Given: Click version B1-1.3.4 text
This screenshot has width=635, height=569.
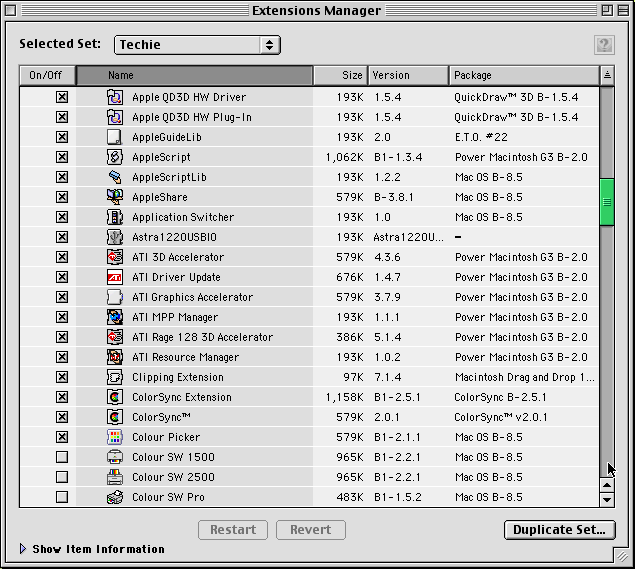Looking at the screenshot, I should [398, 157].
